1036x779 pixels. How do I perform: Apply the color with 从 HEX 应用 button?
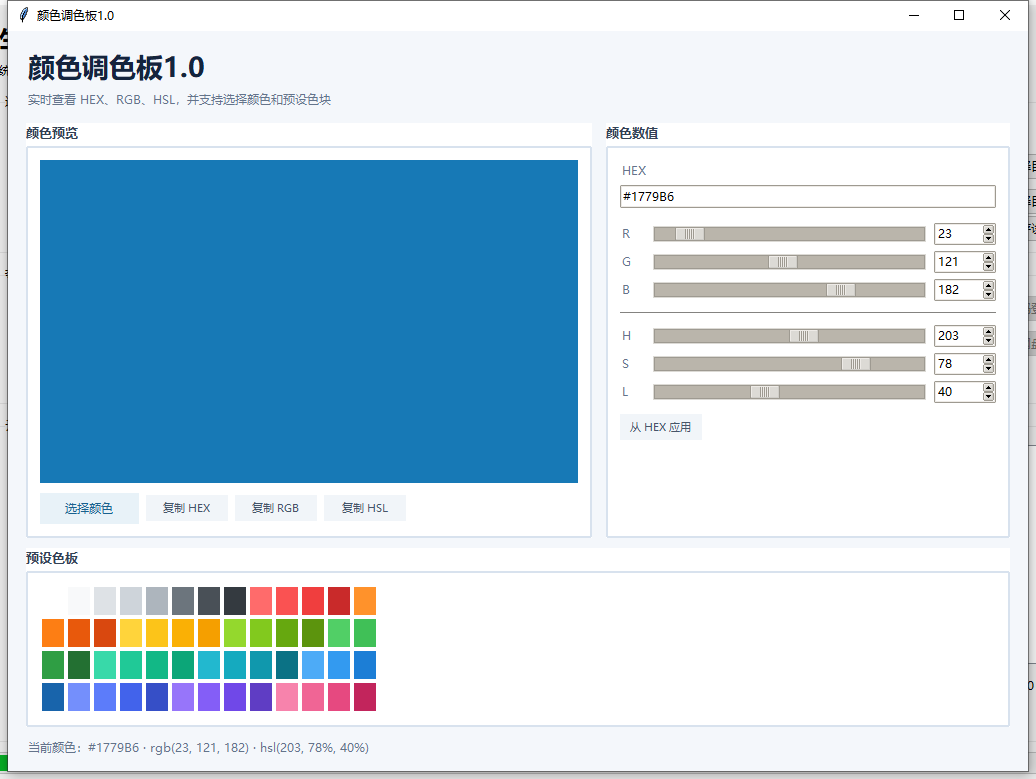coord(661,427)
